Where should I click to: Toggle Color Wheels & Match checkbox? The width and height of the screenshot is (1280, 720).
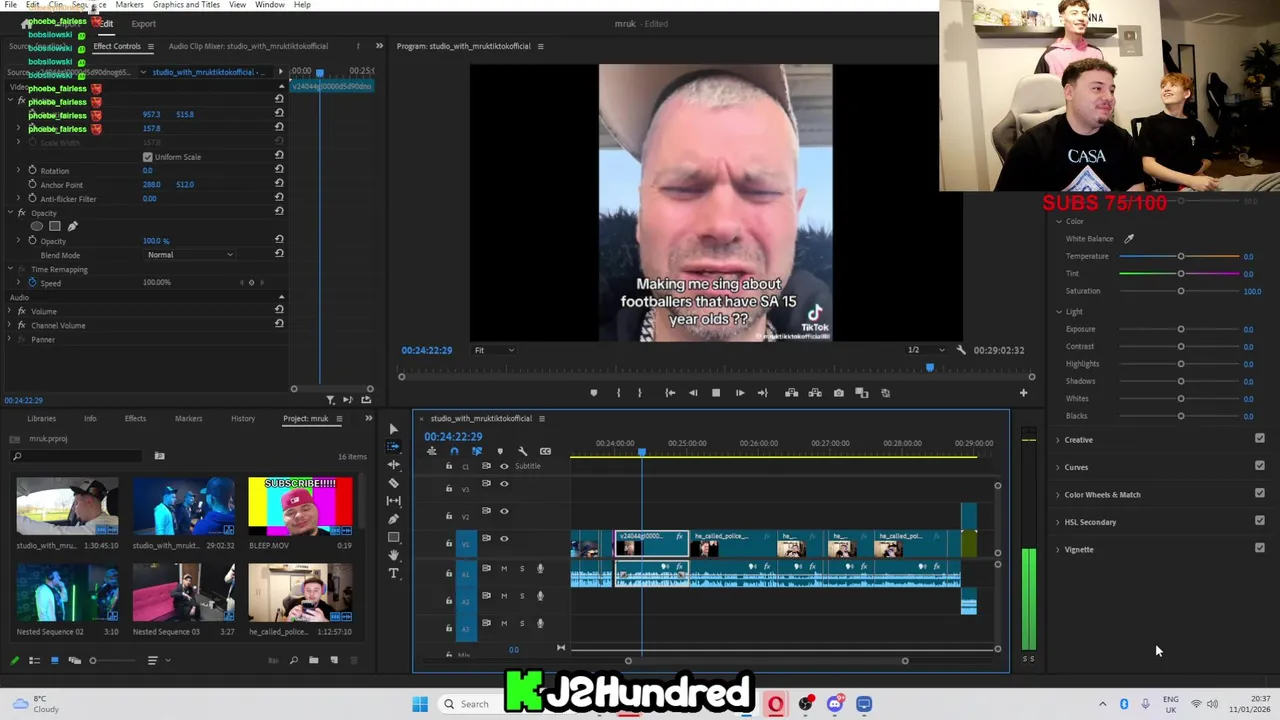[1260, 493]
